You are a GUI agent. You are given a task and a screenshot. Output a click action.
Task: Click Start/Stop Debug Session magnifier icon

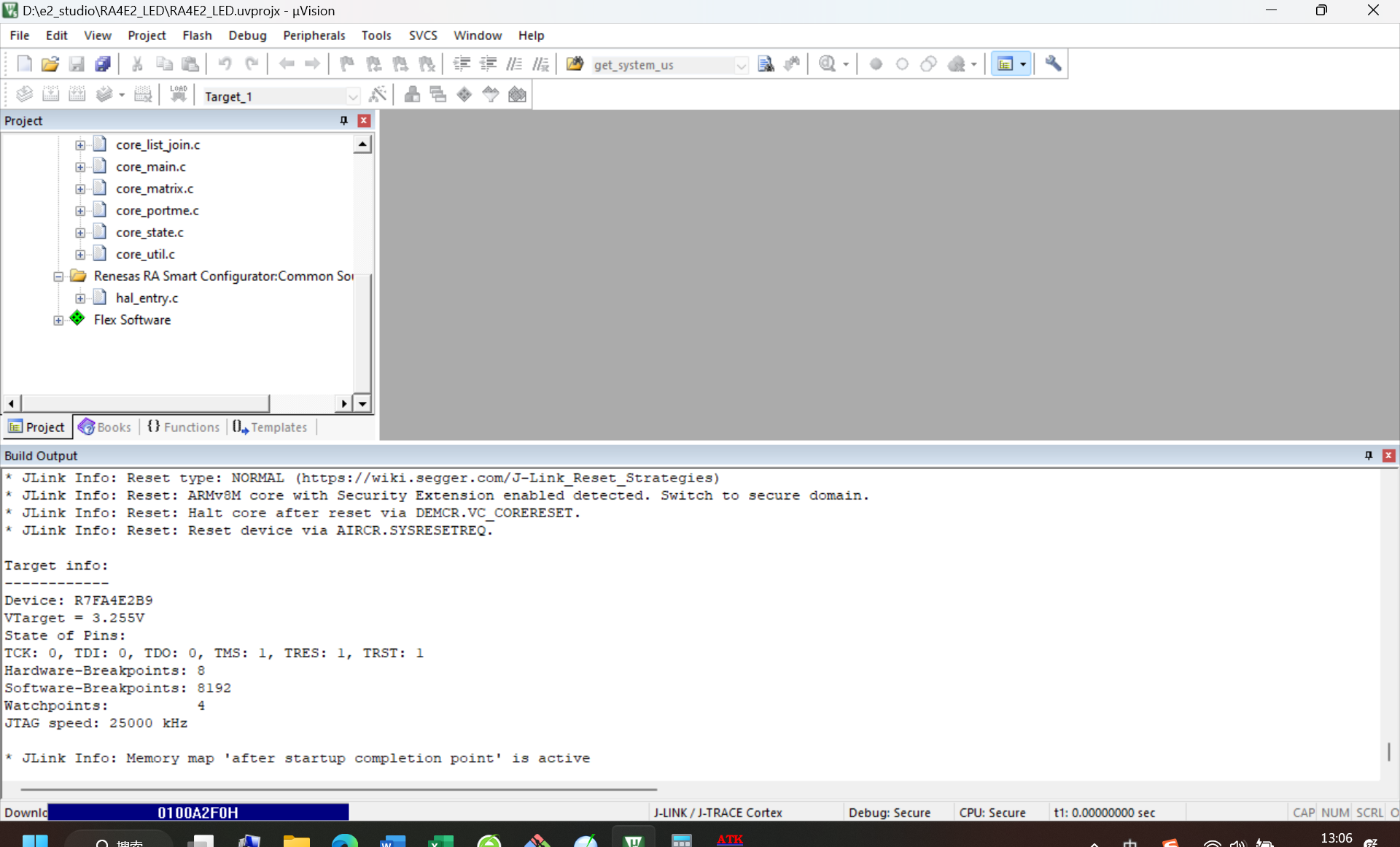[x=827, y=64]
